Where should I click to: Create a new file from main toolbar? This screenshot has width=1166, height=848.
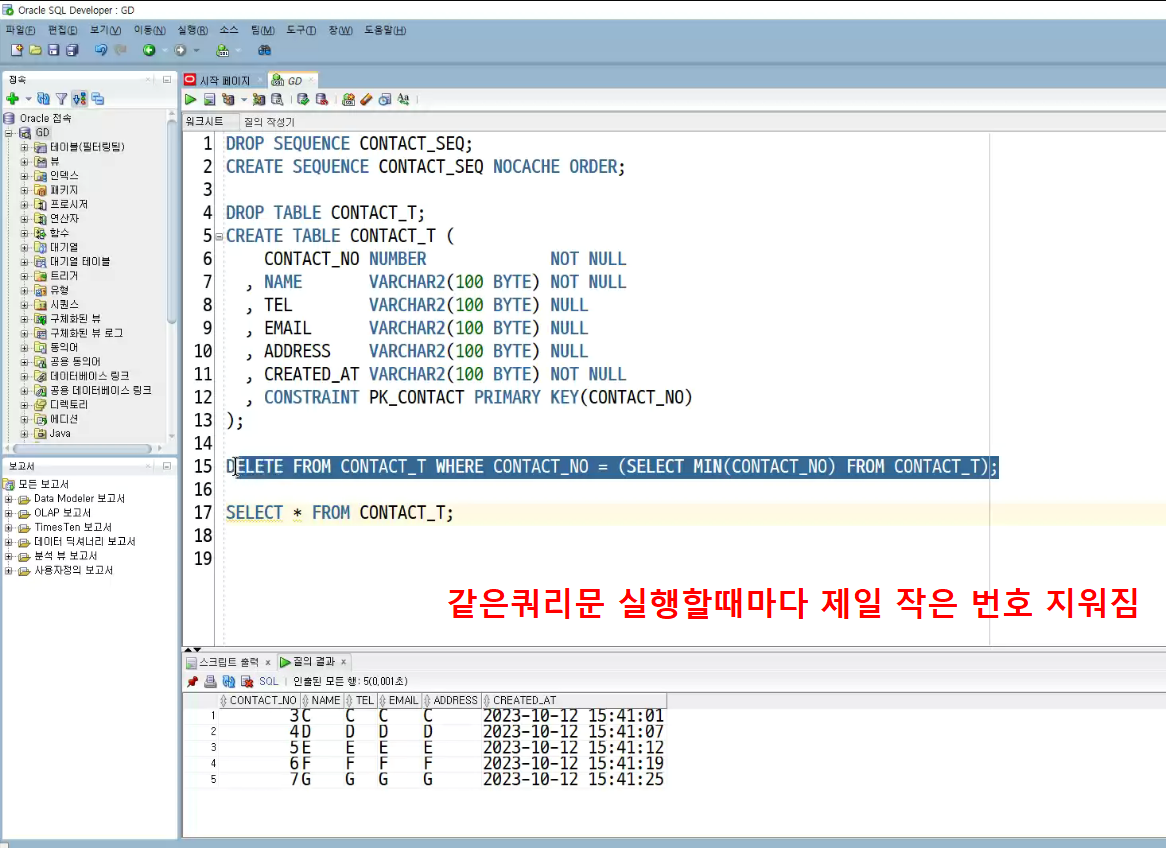16,50
